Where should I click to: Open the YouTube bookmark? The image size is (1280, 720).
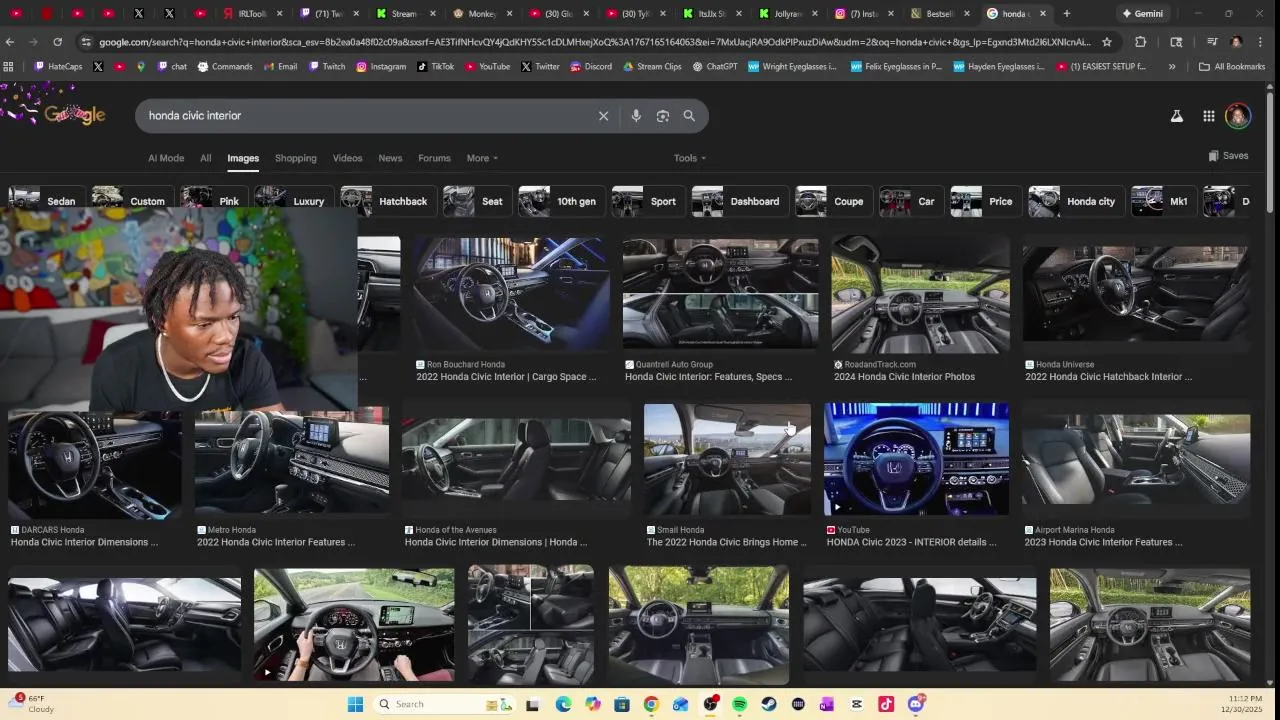coord(486,67)
